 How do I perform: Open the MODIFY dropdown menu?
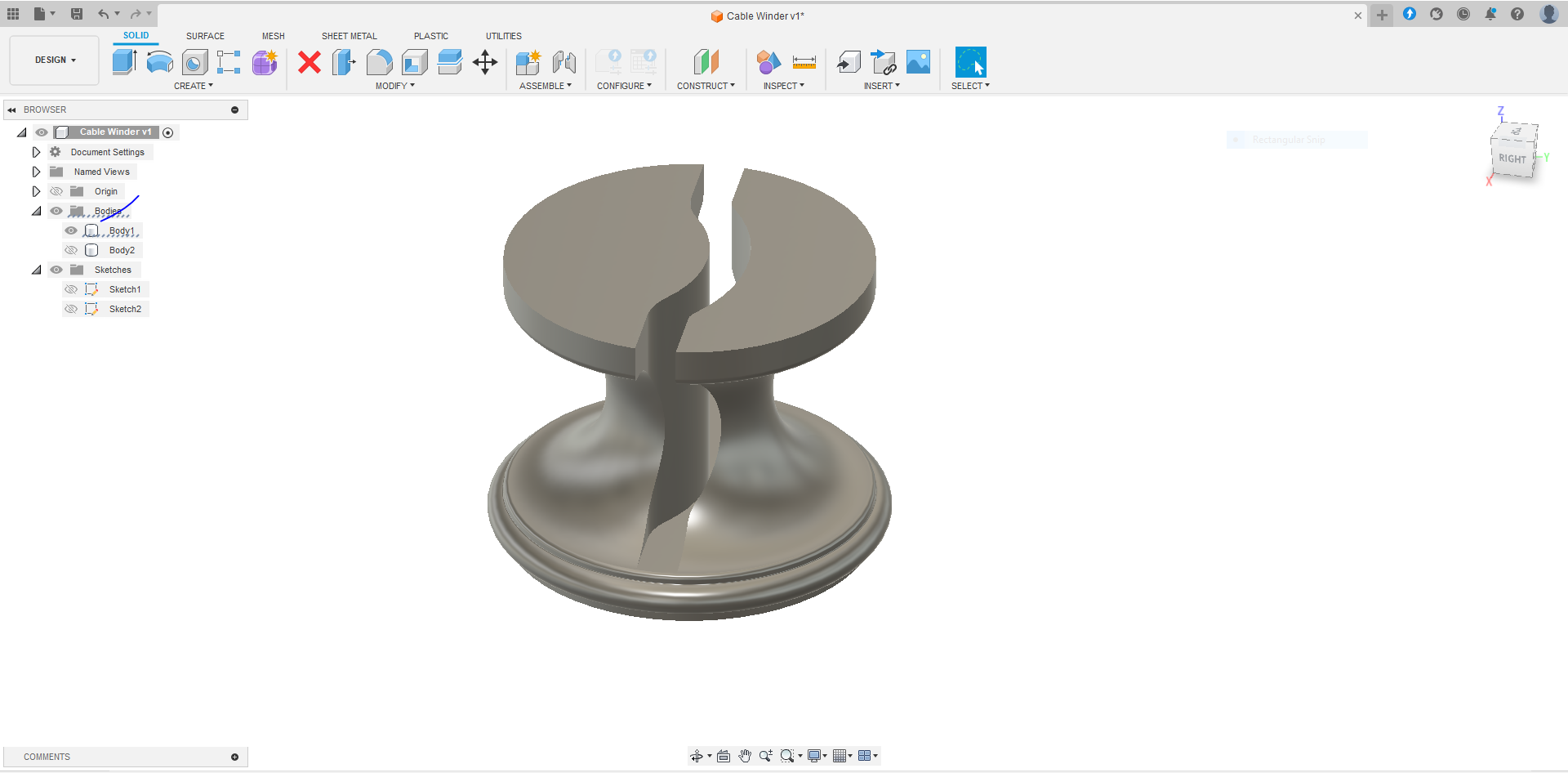(x=395, y=86)
